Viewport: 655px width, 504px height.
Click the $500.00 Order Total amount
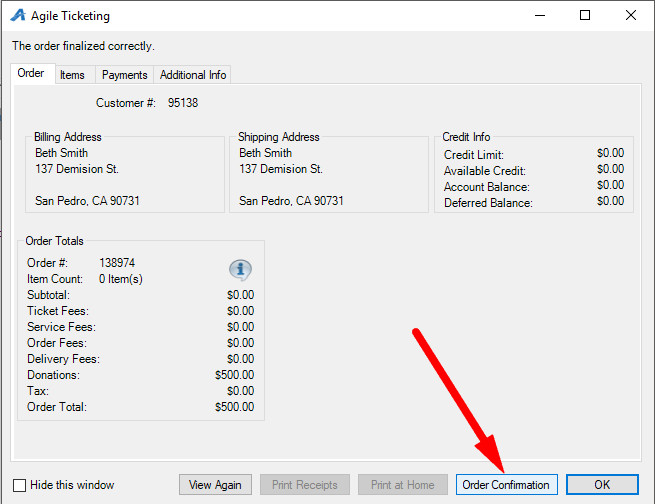coord(234,407)
